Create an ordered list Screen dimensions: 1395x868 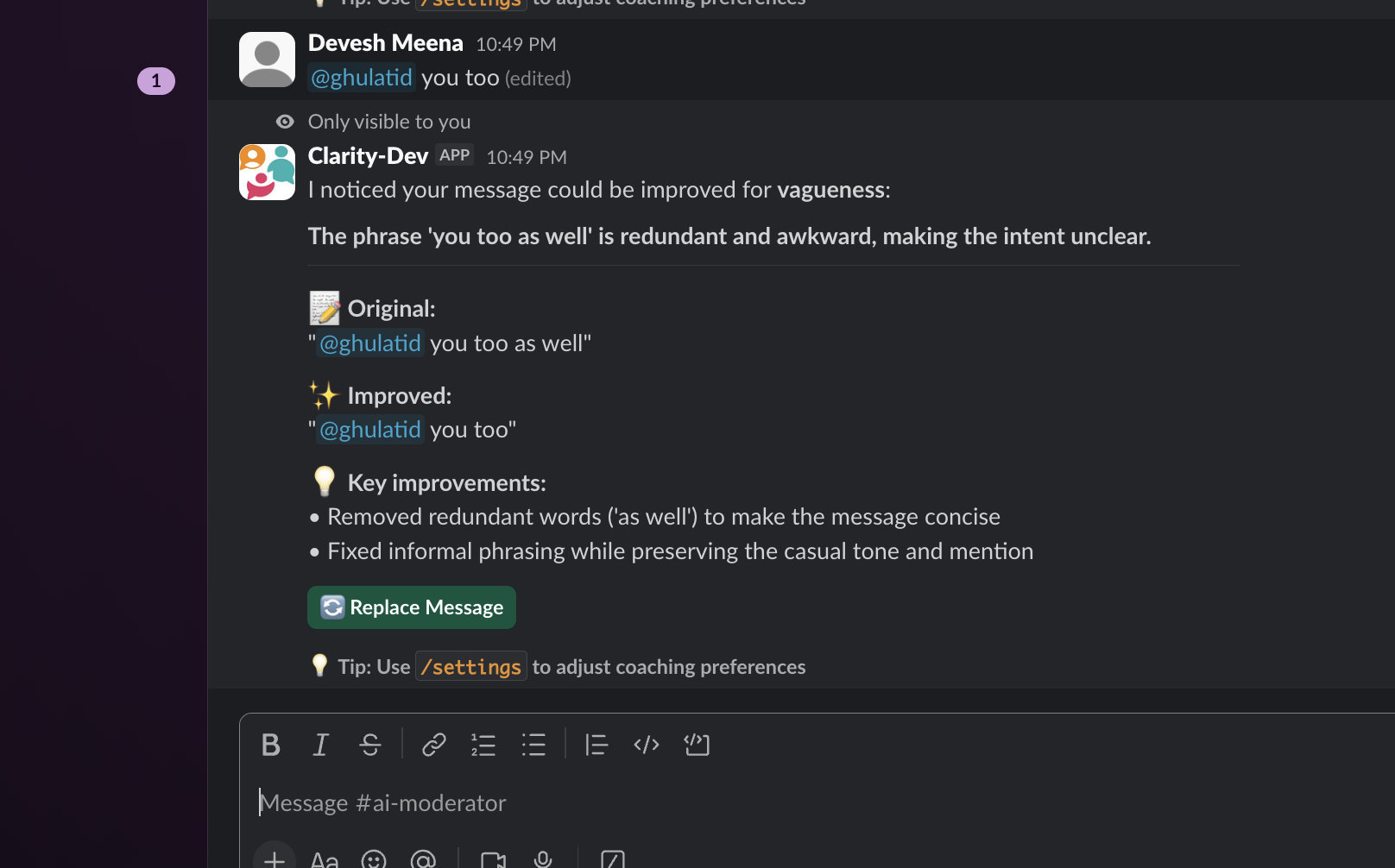point(483,745)
